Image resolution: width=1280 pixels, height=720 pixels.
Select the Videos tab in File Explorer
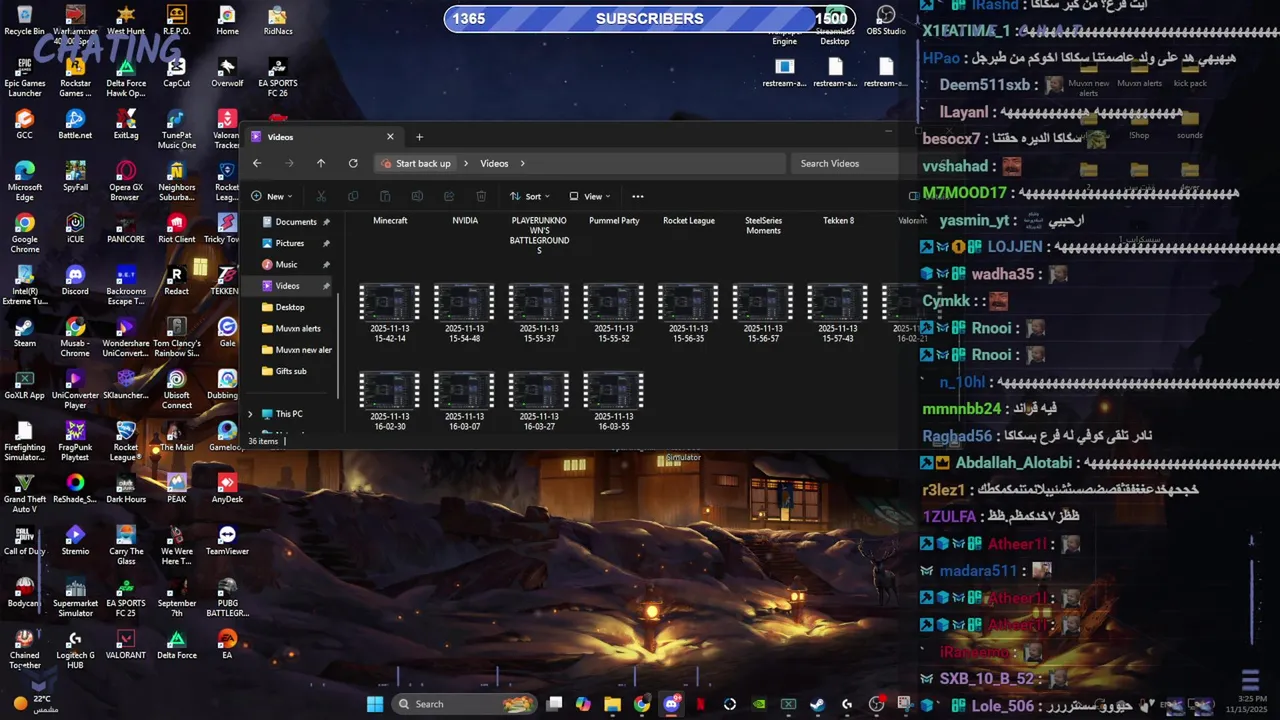[x=324, y=137]
